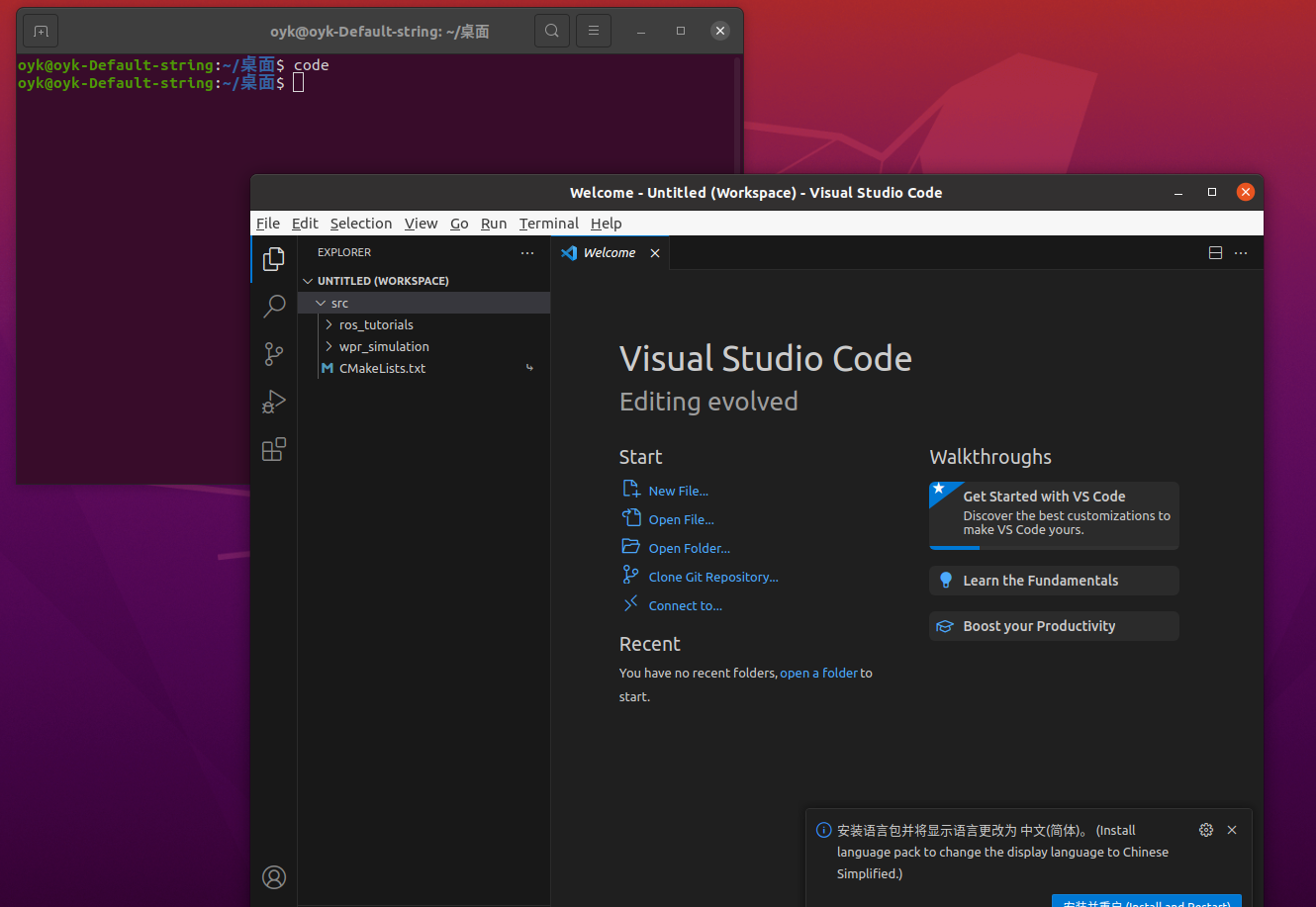Minimize the VS Code window
This screenshot has width=1316, height=907.
[x=1177, y=193]
